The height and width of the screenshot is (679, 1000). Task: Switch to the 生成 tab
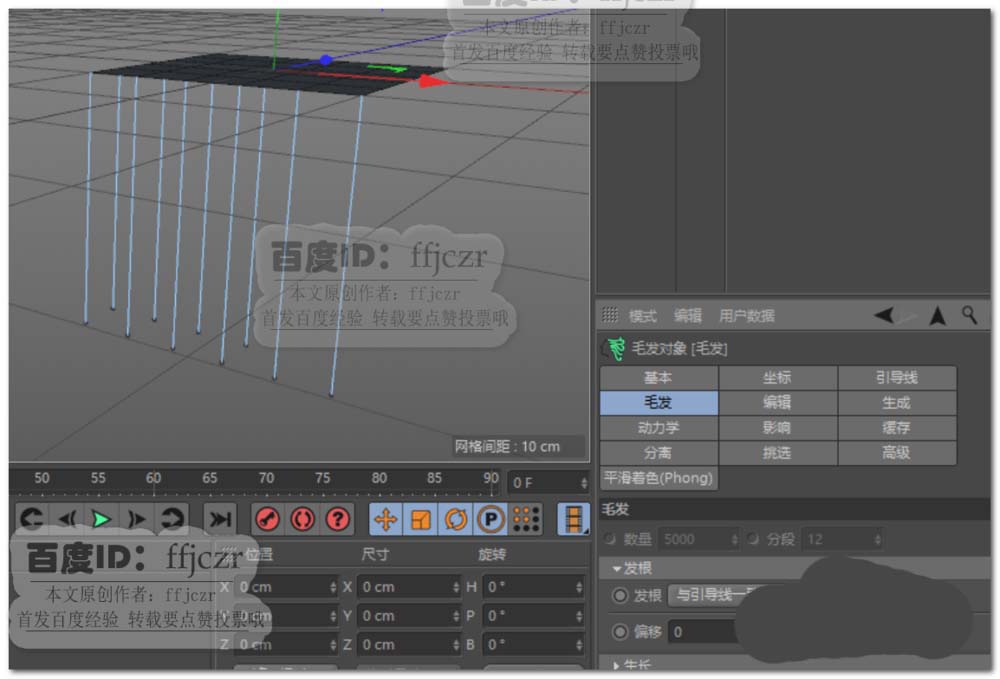pos(897,402)
